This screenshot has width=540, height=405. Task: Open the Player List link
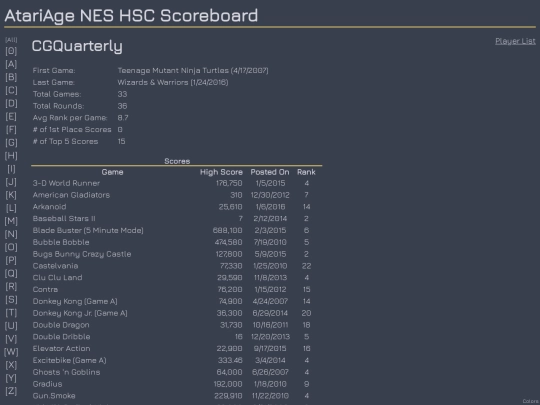(x=515, y=41)
